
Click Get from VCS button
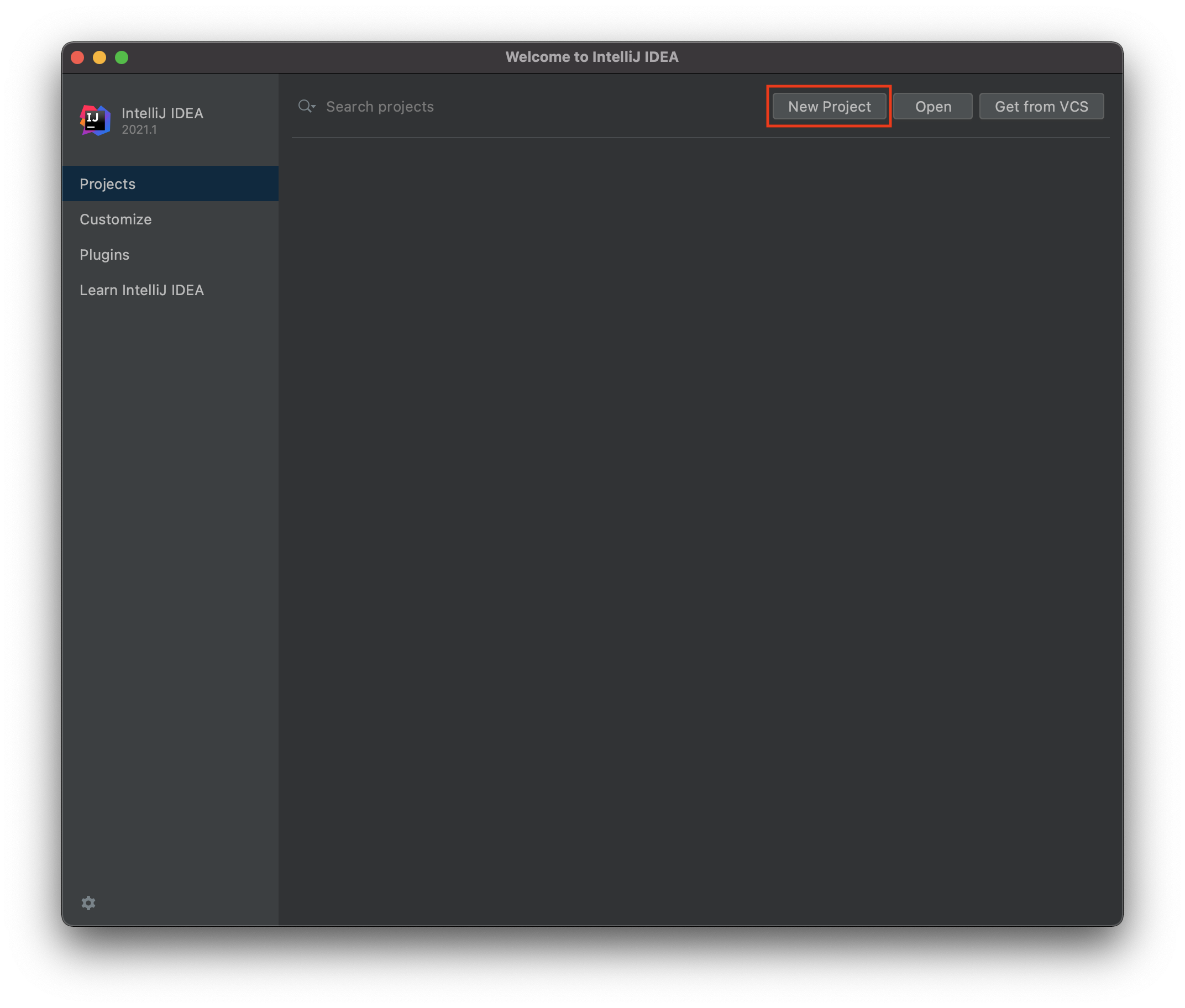(x=1041, y=106)
